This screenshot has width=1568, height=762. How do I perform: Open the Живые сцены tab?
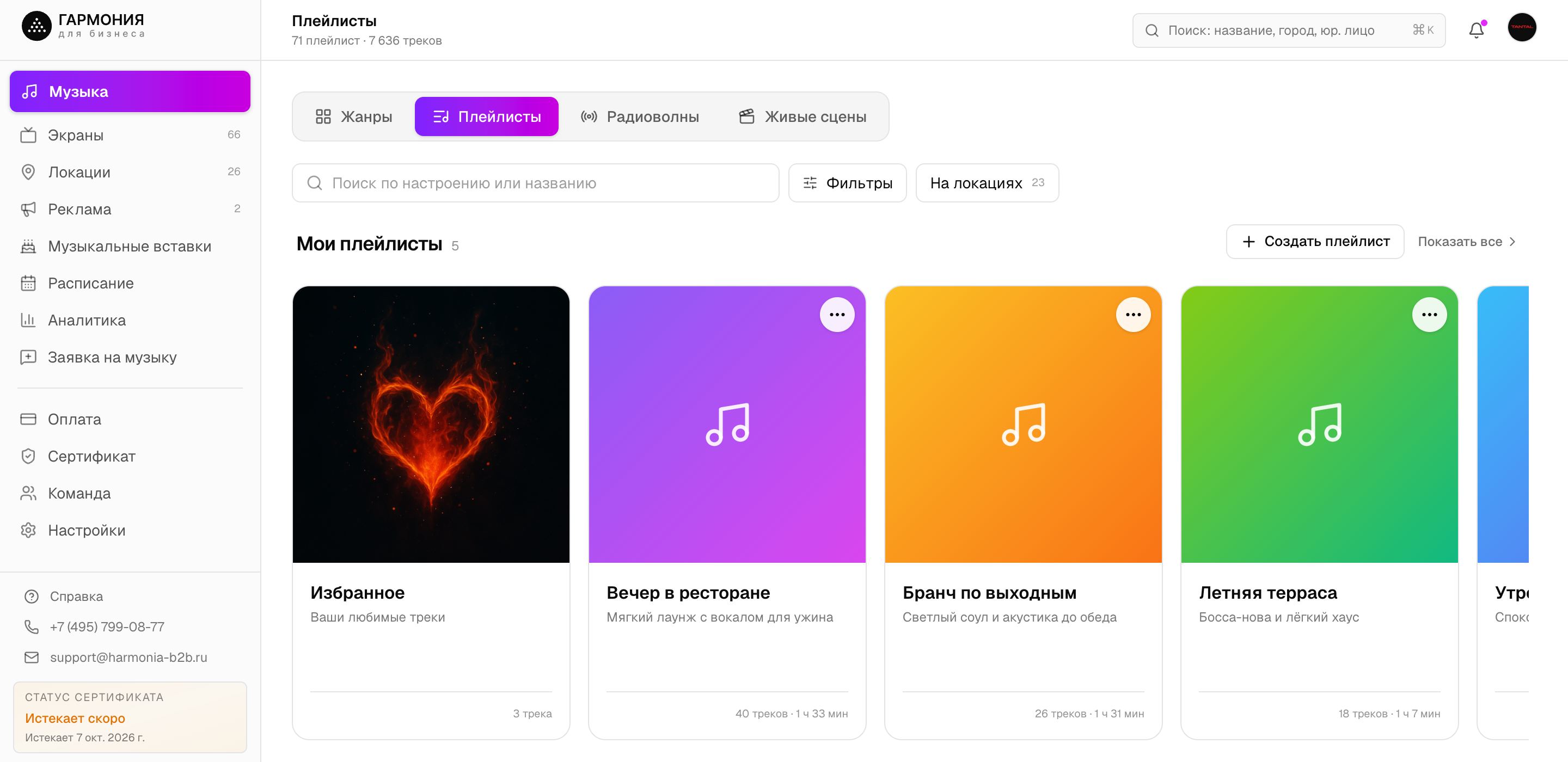(803, 116)
